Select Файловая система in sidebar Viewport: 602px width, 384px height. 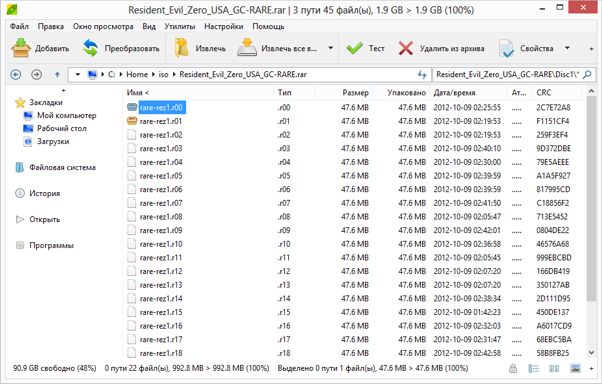pyautogui.click(x=55, y=167)
